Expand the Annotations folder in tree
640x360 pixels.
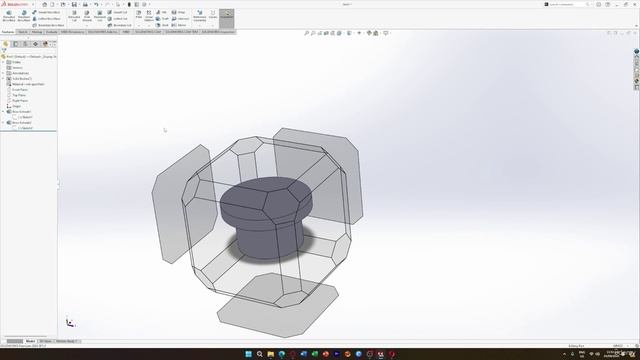click(x=3, y=73)
